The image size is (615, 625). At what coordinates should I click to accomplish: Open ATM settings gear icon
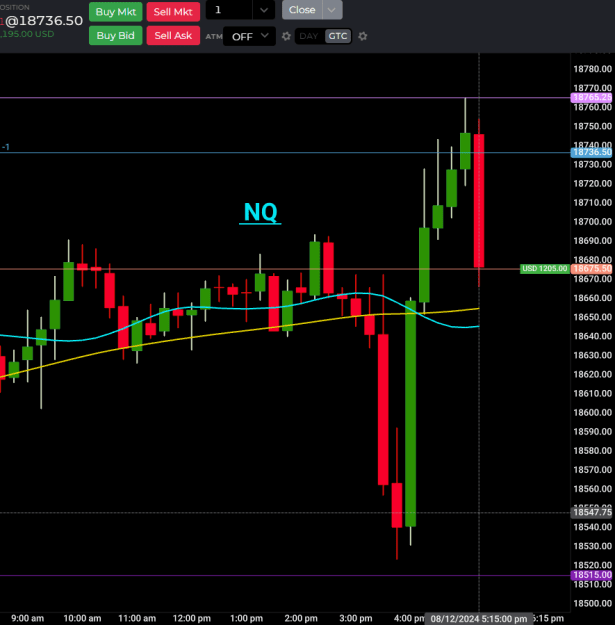point(286,36)
